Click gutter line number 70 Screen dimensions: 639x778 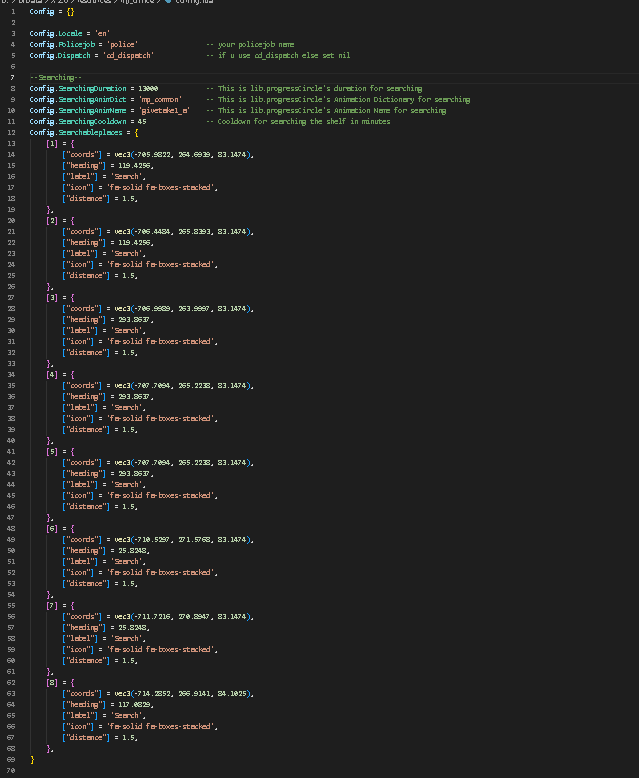point(11,771)
